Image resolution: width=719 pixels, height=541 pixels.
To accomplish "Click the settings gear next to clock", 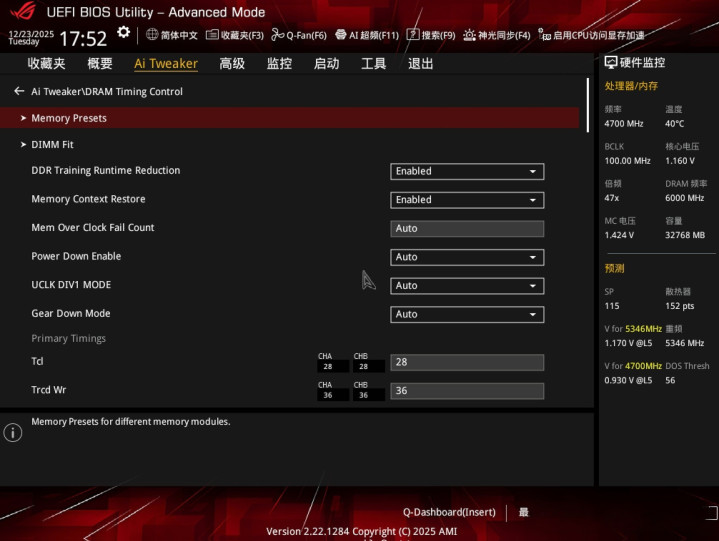I will pyautogui.click(x=123, y=33).
